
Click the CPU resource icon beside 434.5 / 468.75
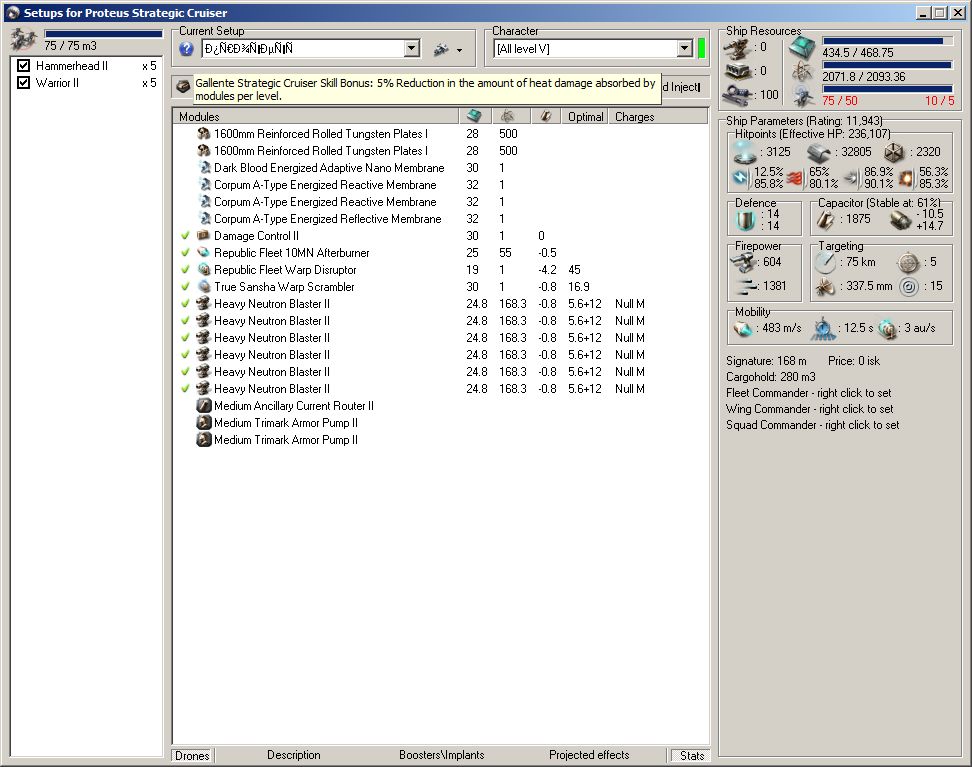(803, 48)
